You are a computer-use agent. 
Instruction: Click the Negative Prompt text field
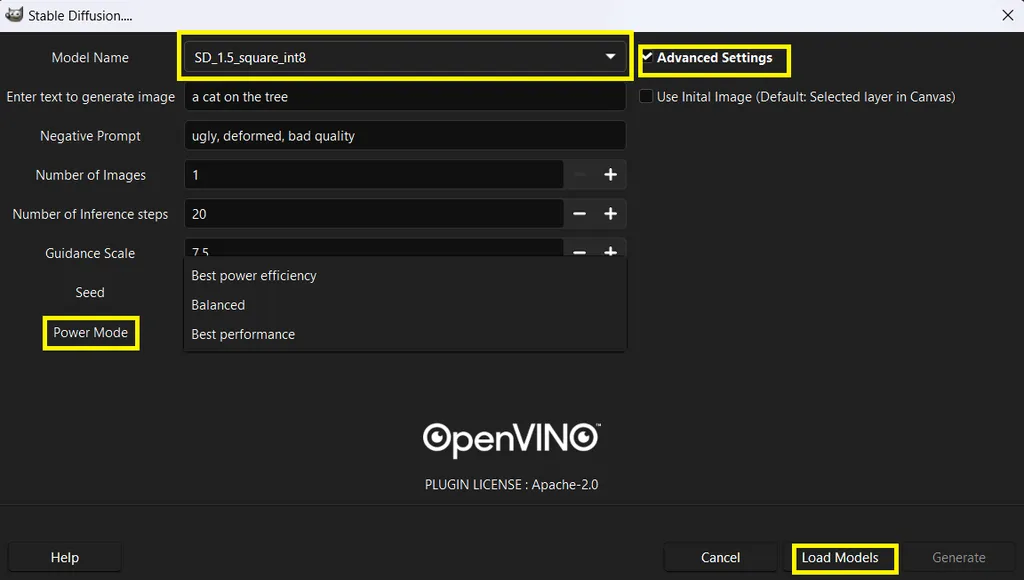pos(404,135)
